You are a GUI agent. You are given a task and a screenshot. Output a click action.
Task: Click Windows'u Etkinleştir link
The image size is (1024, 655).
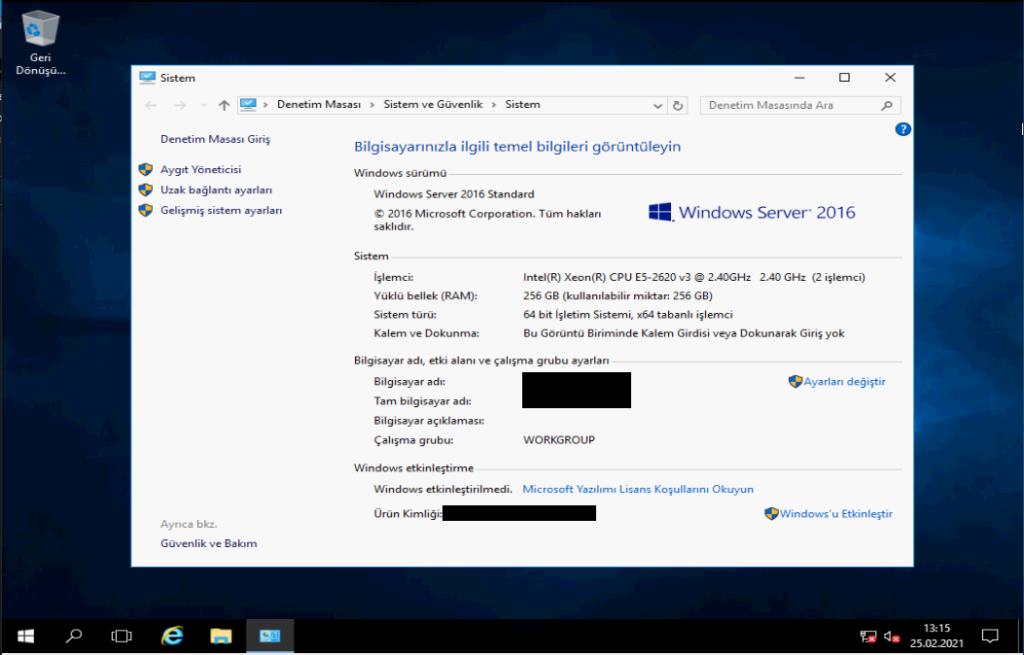tap(836, 514)
